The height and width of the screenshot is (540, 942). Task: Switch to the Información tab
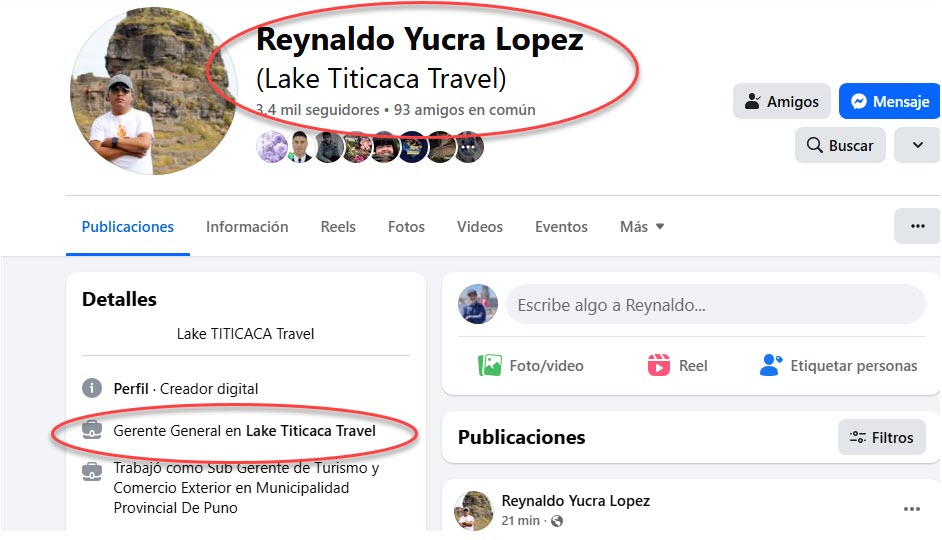tap(247, 226)
